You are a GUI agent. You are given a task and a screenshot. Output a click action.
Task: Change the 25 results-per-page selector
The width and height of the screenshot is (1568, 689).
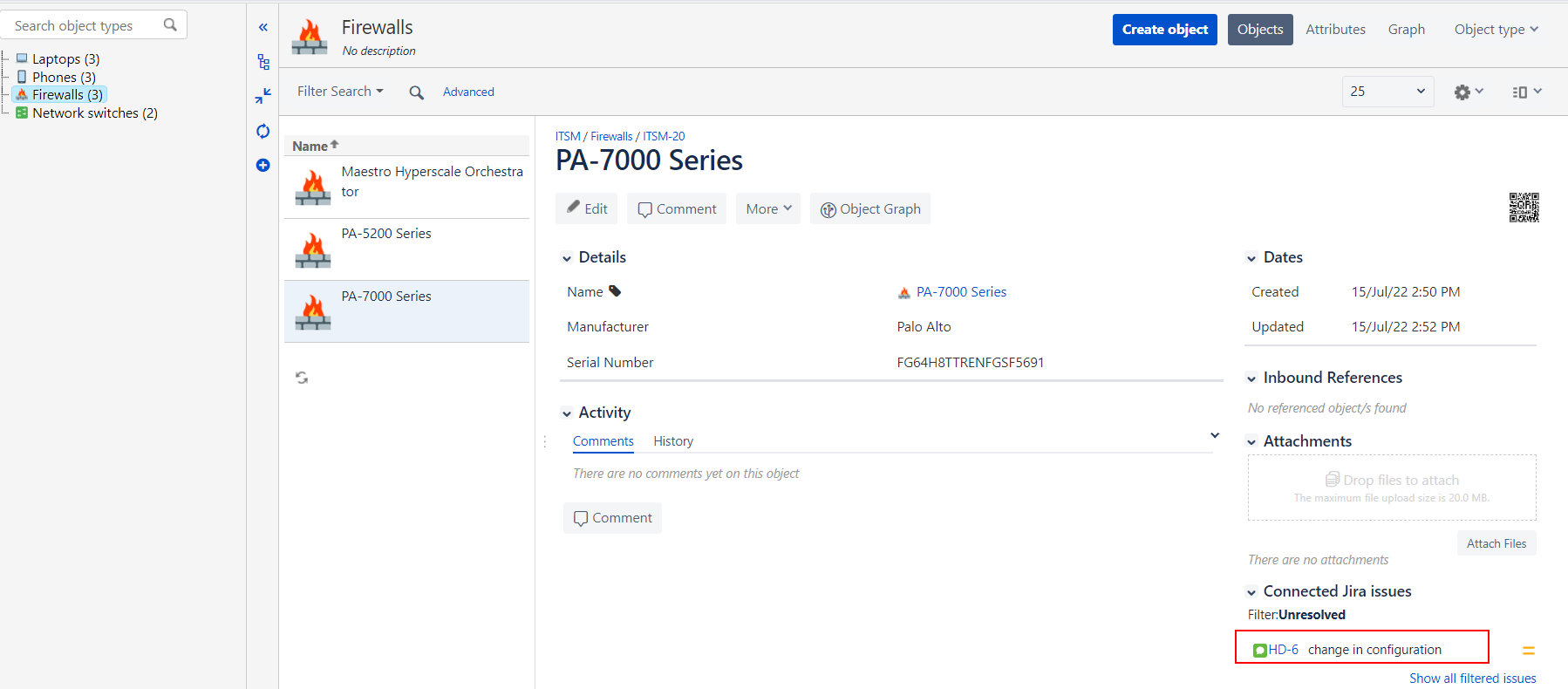(1387, 92)
